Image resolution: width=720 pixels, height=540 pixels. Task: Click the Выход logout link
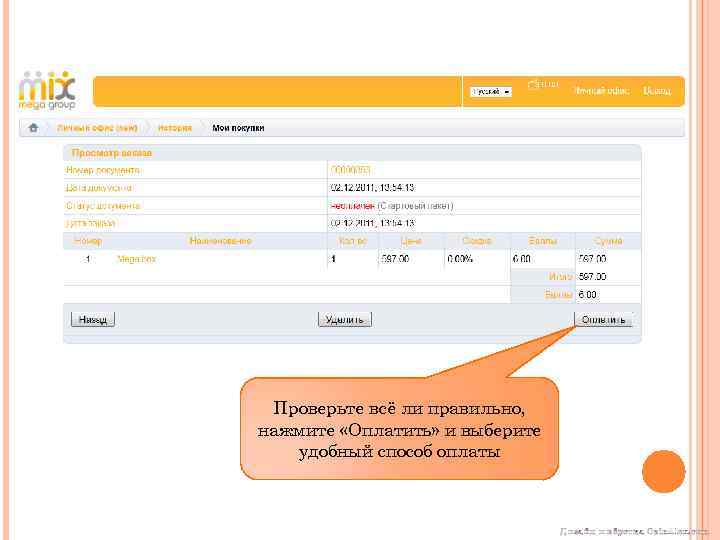click(x=657, y=91)
